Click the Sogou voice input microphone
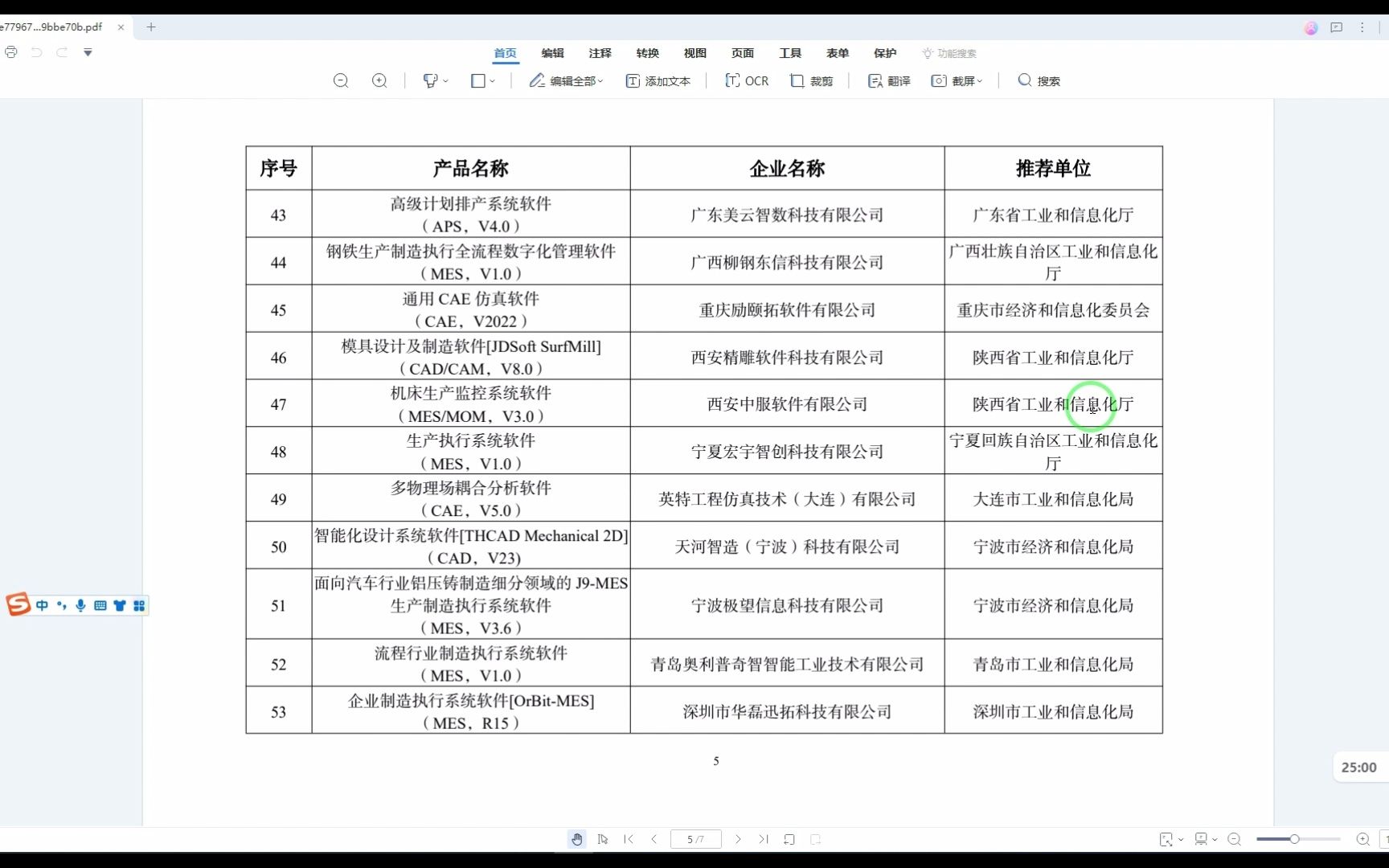This screenshot has height=868, width=1389. [x=80, y=605]
